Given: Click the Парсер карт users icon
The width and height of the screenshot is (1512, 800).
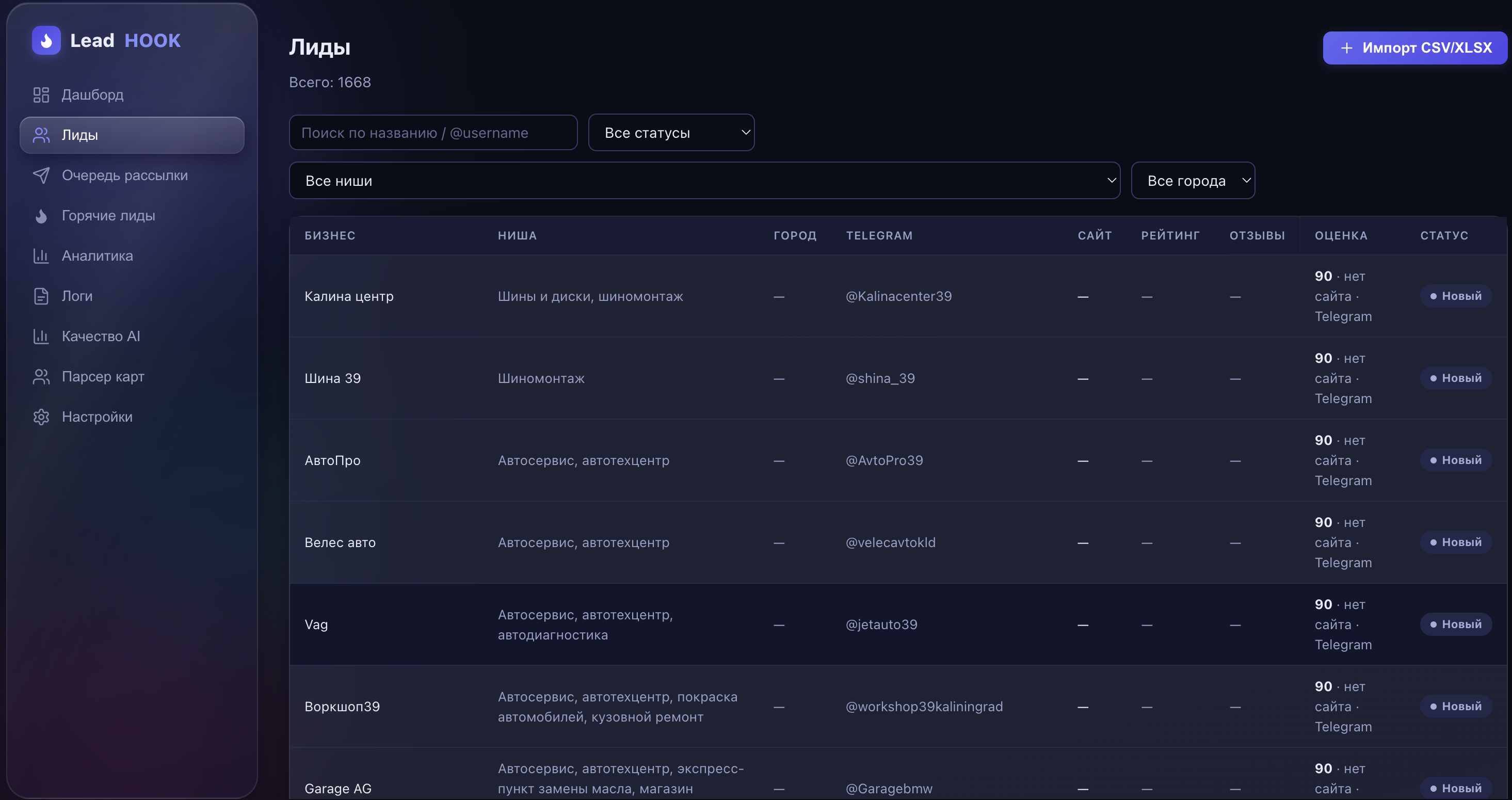Looking at the screenshot, I should coord(41,376).
